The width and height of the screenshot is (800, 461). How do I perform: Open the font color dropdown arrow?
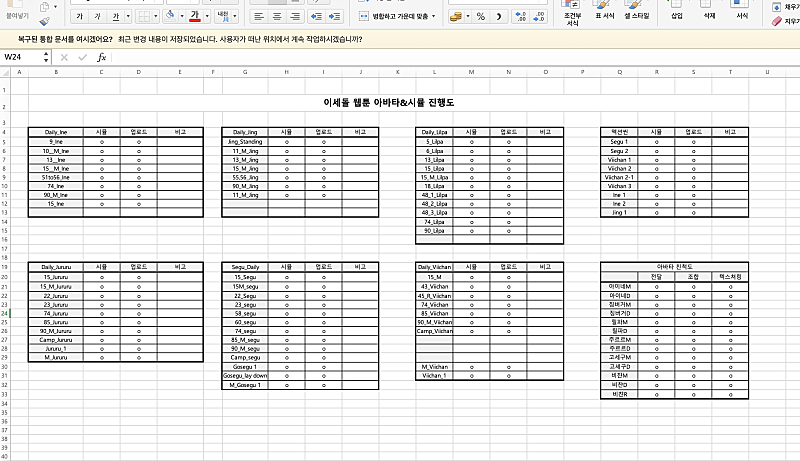click(x=207, y=16)
